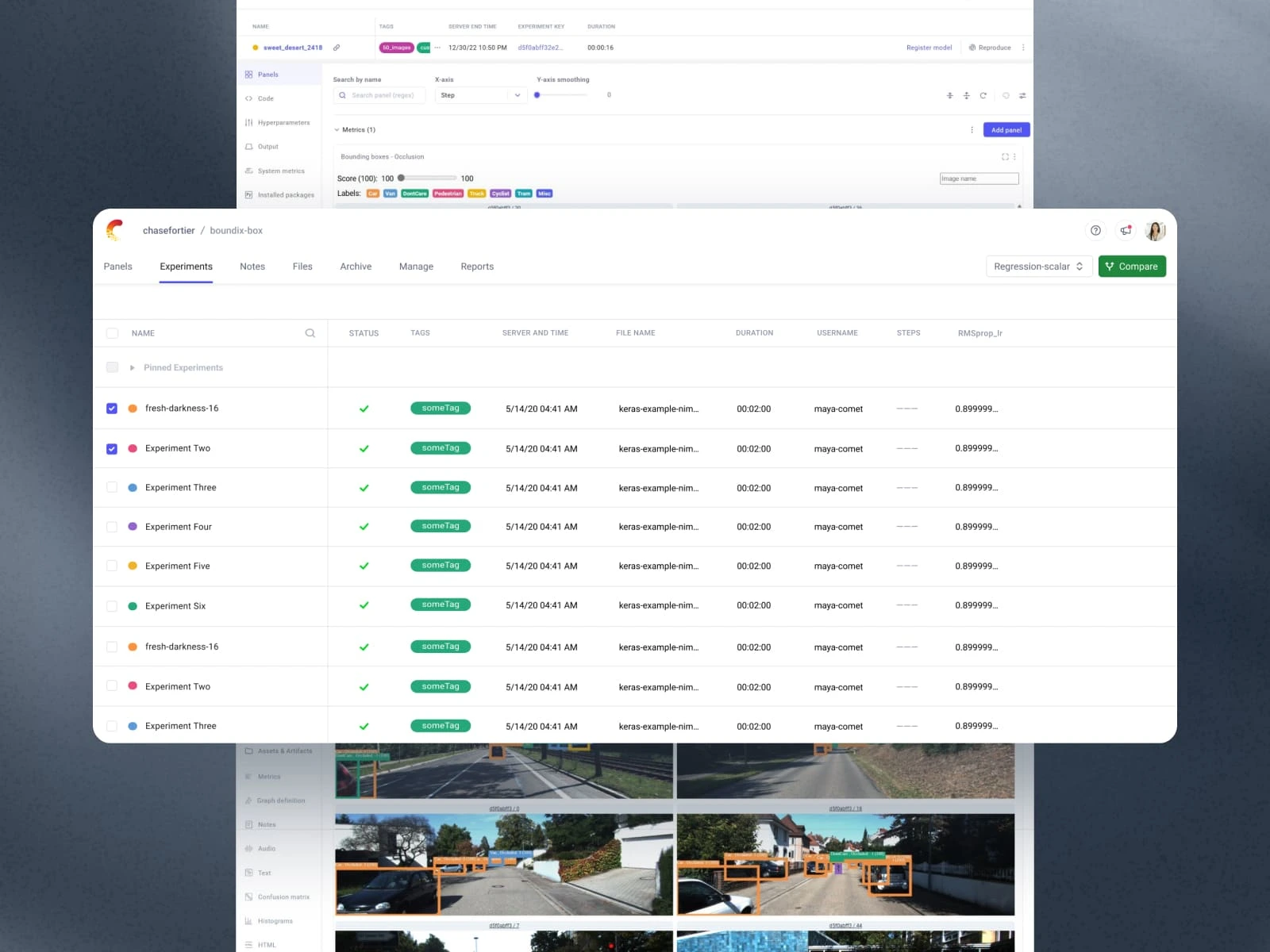This screenshot has width=1270, height=952.
Task: Open Assets & Artifacts in background window sidebar
Action: [279, 750]
